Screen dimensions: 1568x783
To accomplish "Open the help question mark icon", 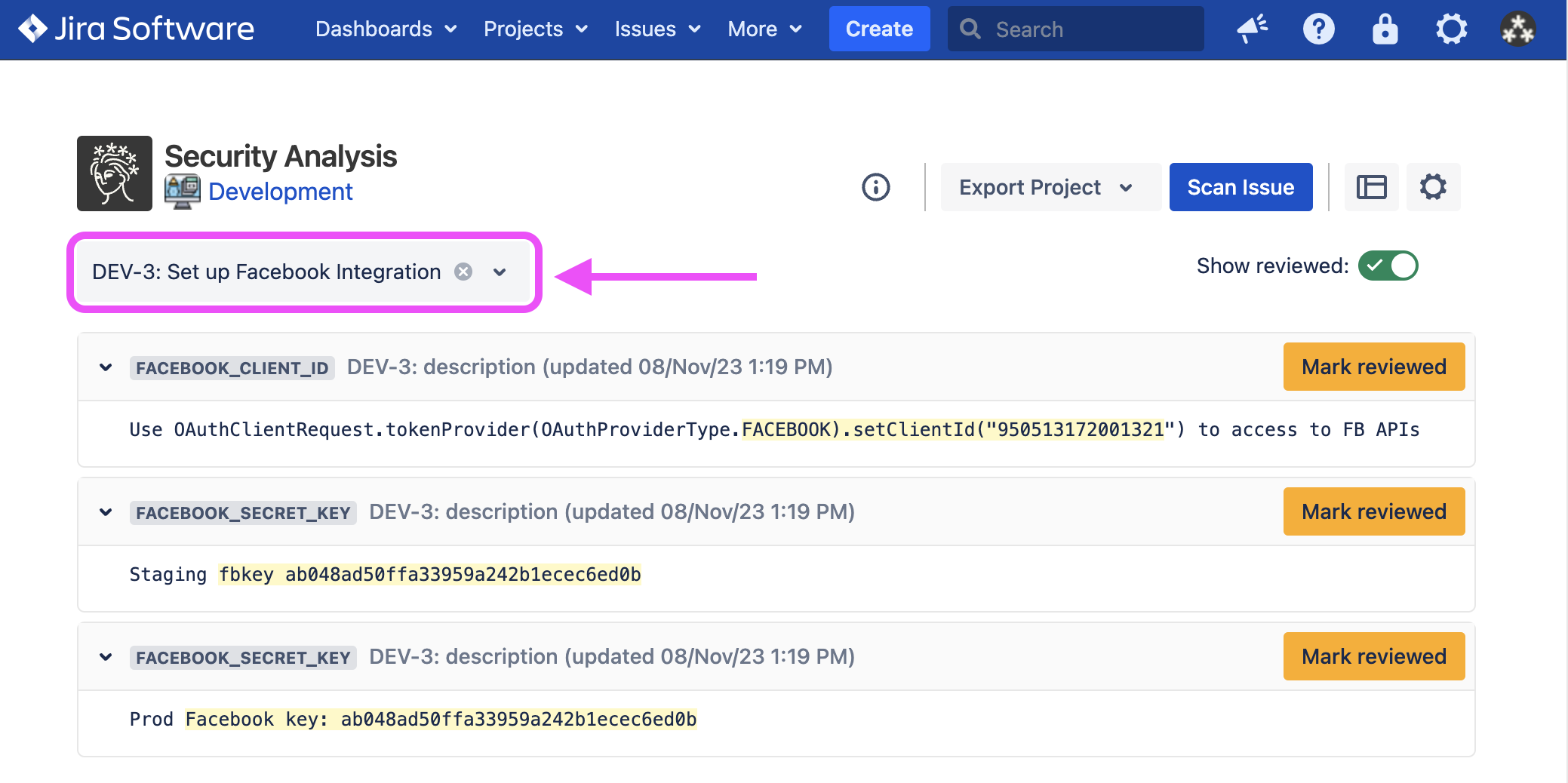I will 1318,29.
